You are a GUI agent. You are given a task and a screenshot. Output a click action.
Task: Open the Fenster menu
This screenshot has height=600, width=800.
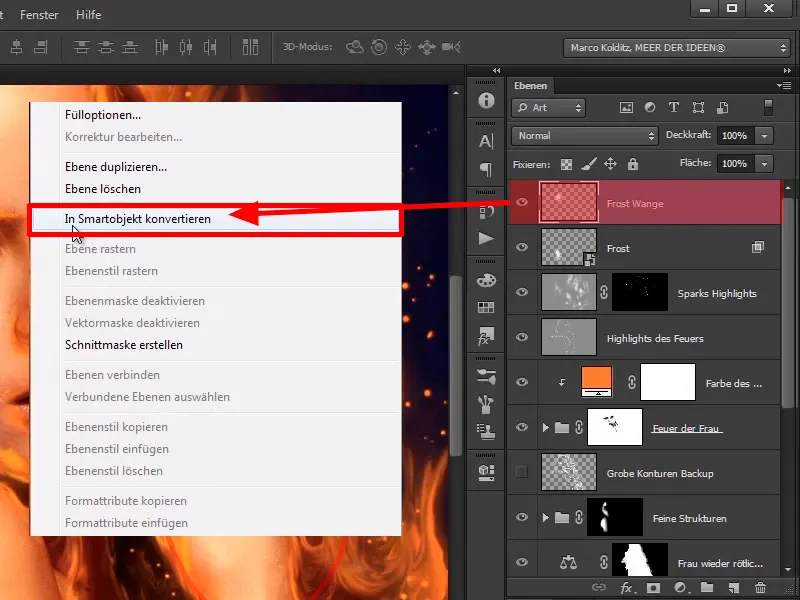coord(39,15)
